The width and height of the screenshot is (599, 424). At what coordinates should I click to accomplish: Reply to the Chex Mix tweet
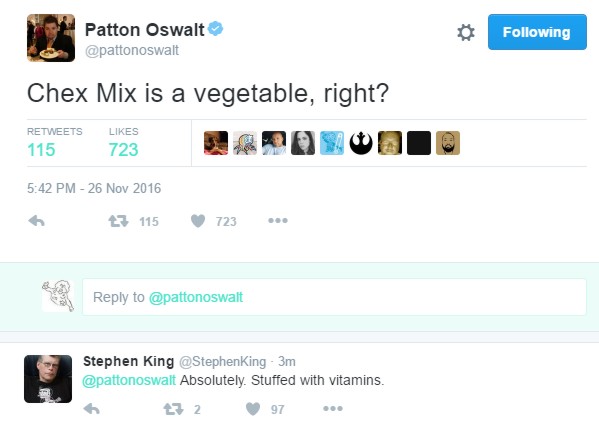(37, 221)
